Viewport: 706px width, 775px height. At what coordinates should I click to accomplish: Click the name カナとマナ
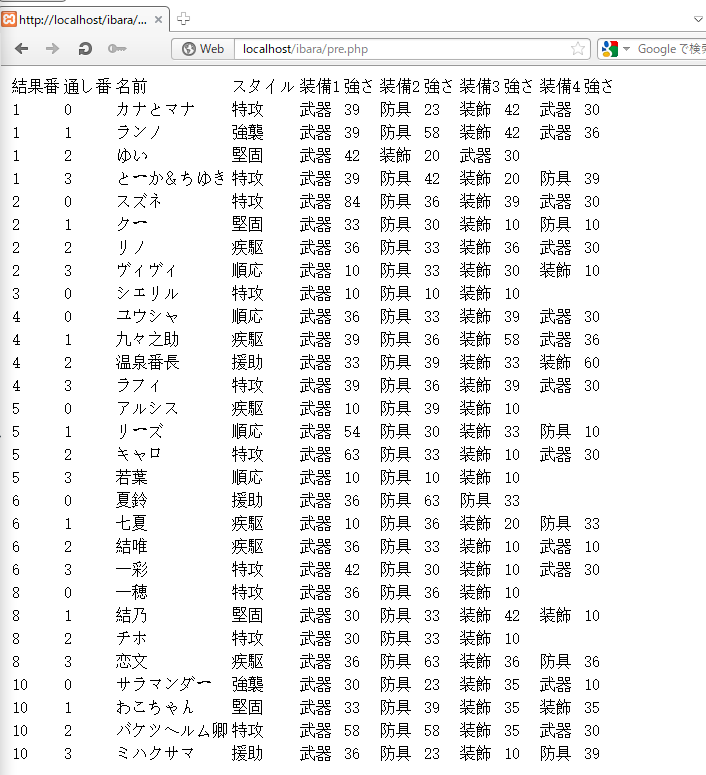pyautogui.click(x=155, y=109)
